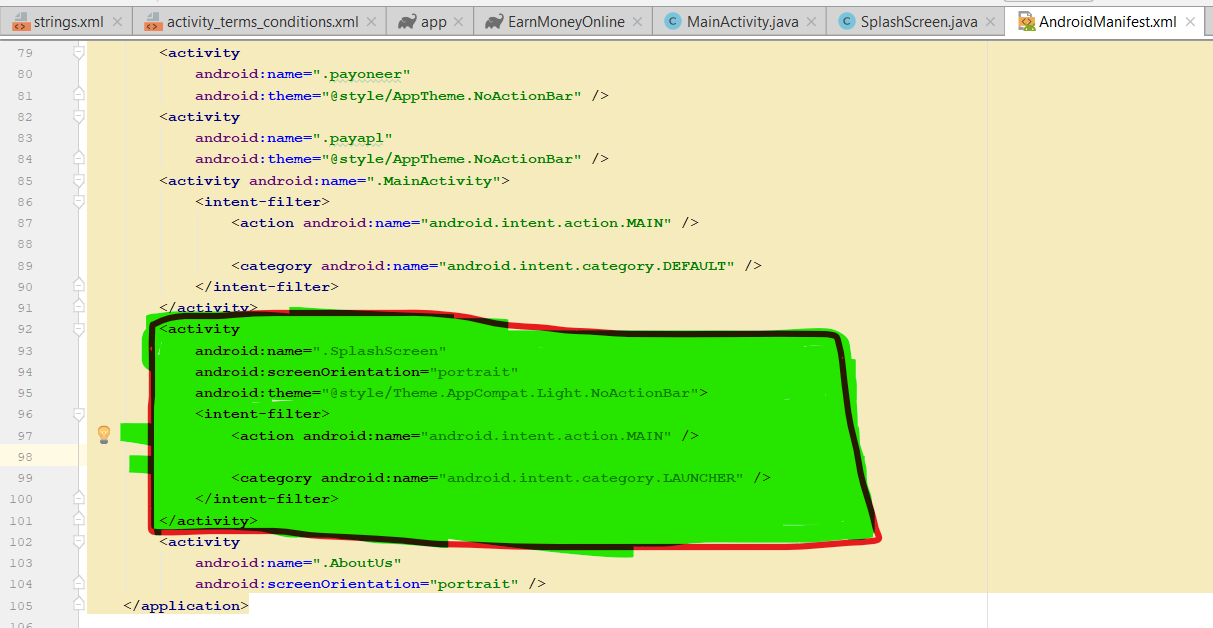Close the EarnMoneyOnline tab
1213x628 pixels.
(639, 22)
